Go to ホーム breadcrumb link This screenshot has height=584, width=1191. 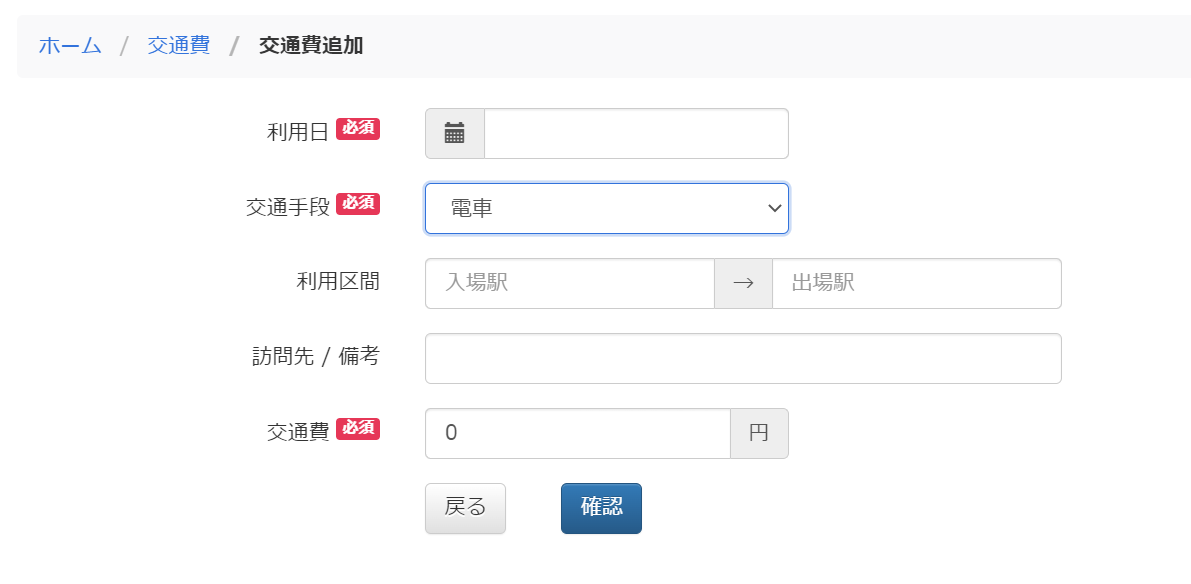(x=70, y=46)
